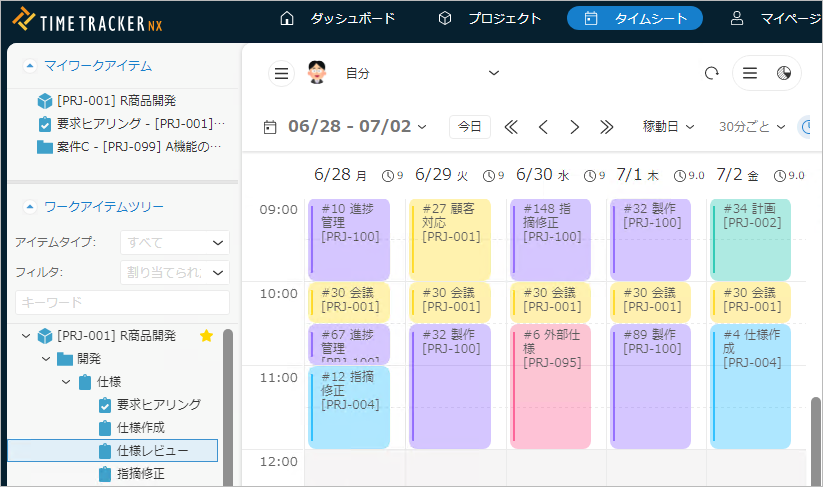Switch to the pie chart view toggle

point(783,73)
